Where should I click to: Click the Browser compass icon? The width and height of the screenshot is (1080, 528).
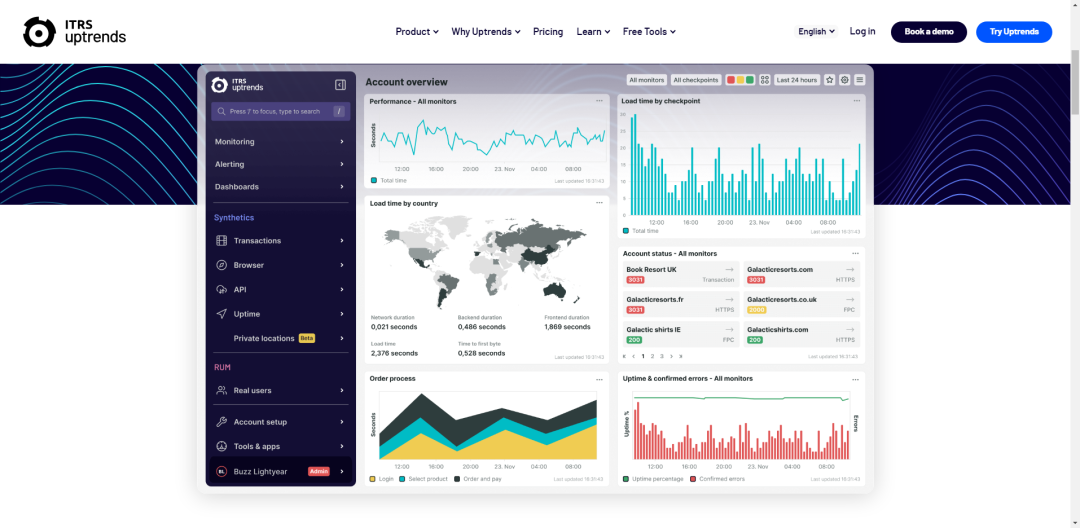221,265
